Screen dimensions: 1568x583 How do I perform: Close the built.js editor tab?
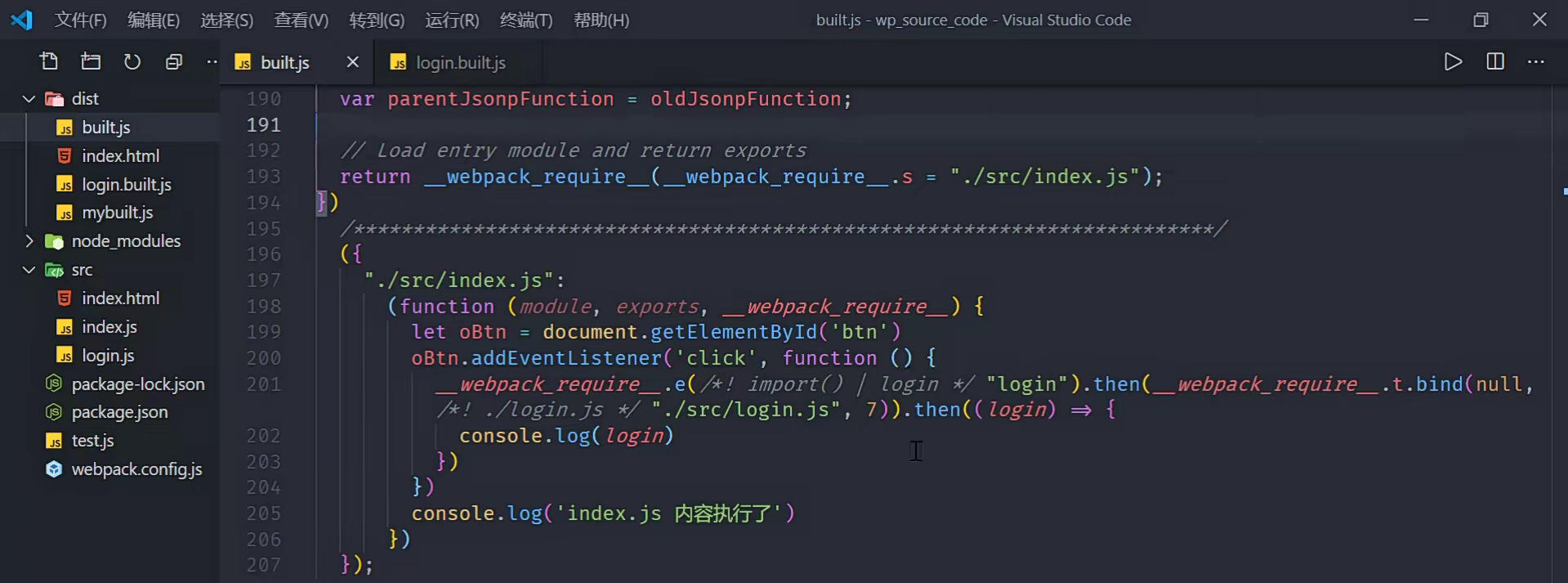352,62
